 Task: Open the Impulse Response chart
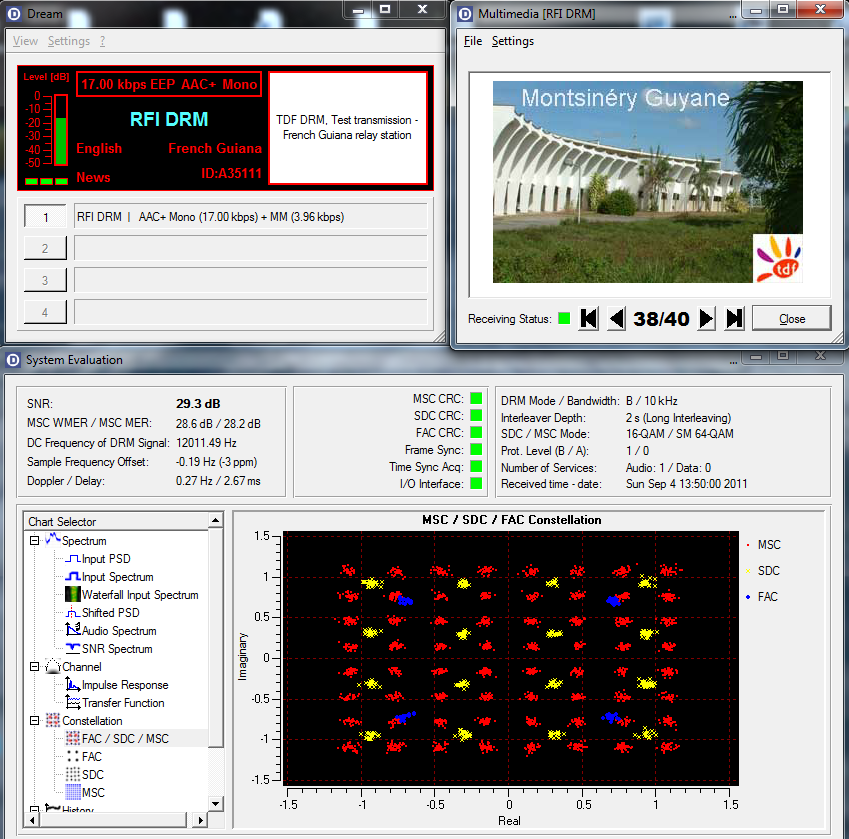tap(124, 685)
